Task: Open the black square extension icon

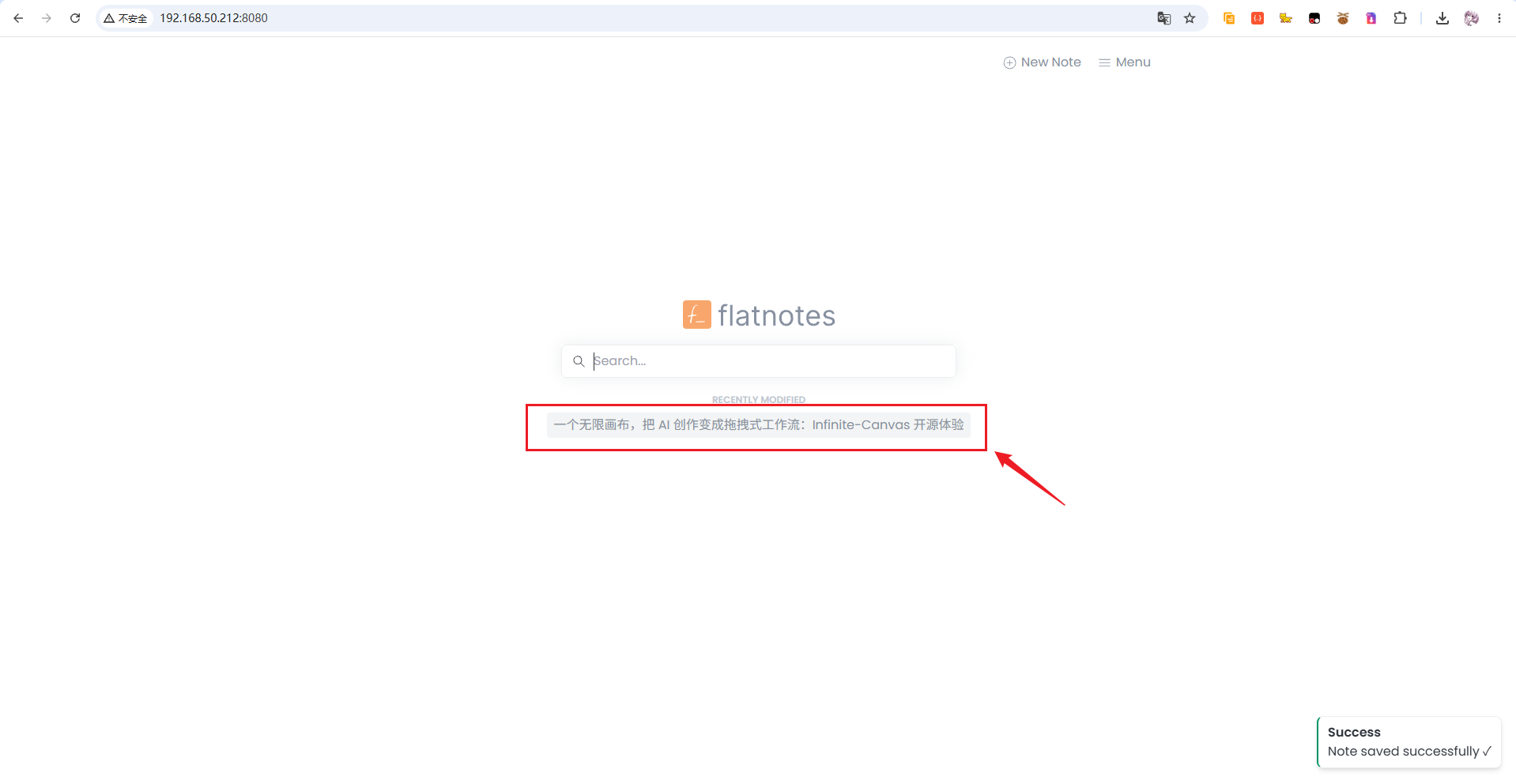Action: pyautogui.click(x=1314, y=18)
